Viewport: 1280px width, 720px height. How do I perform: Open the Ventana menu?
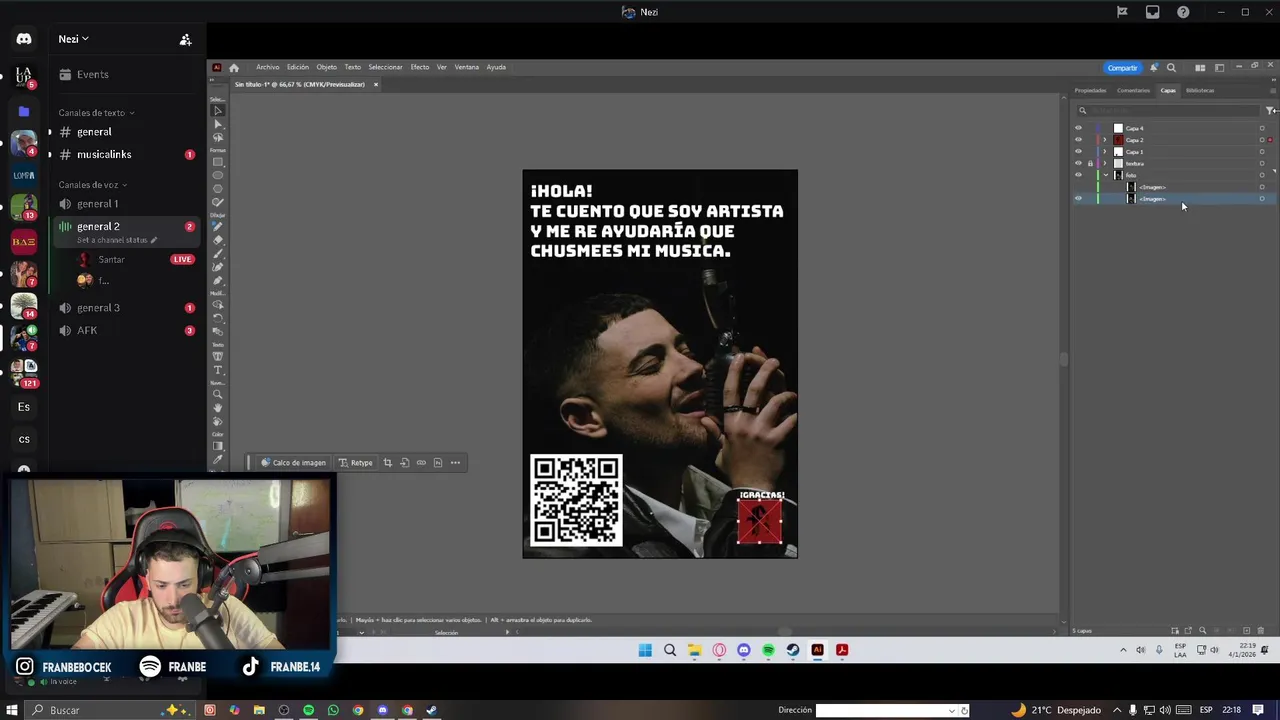tap(467, 68)
